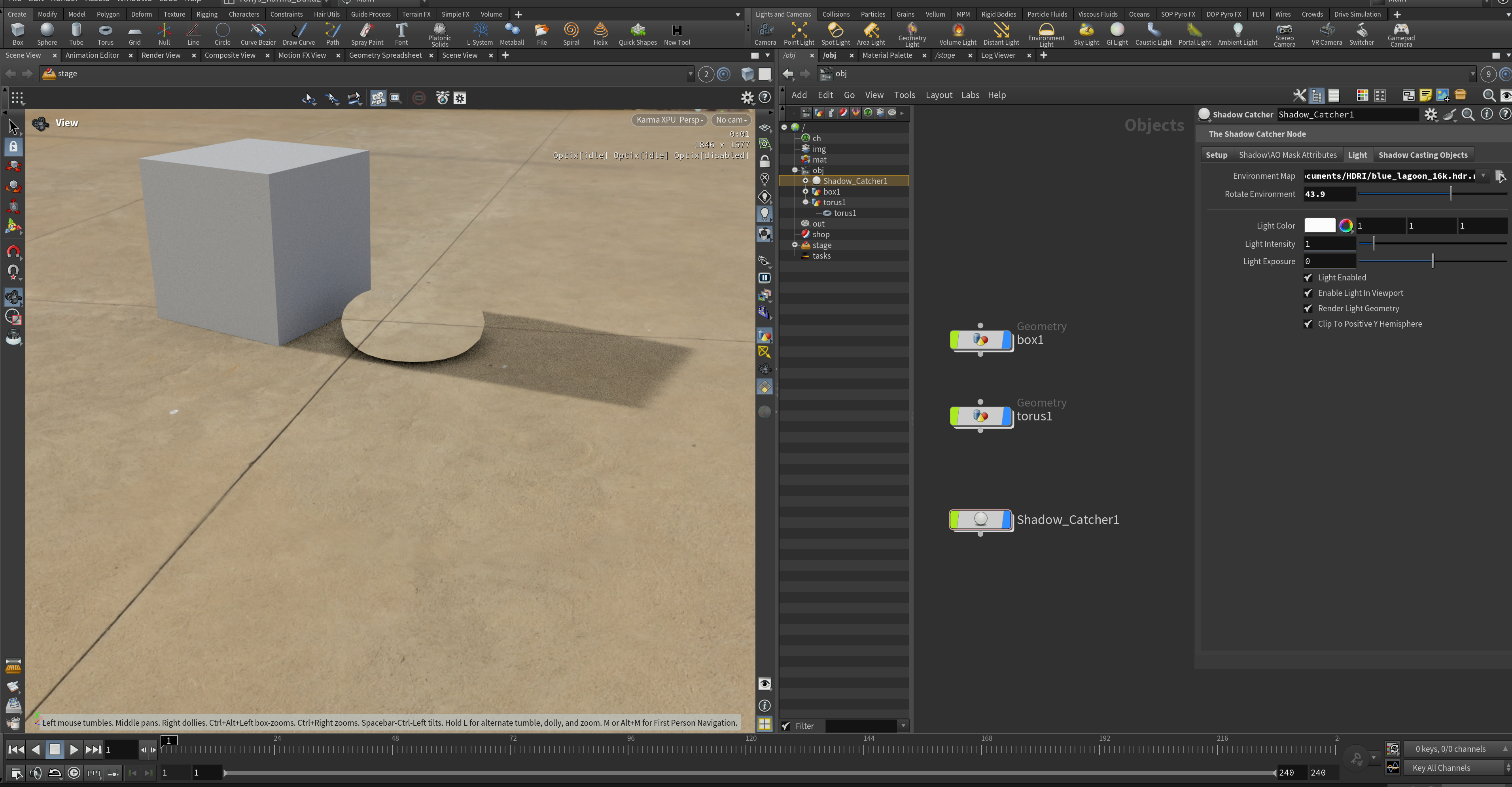
Task: Add an Area Light from the shelf
Action: (871, 34)
